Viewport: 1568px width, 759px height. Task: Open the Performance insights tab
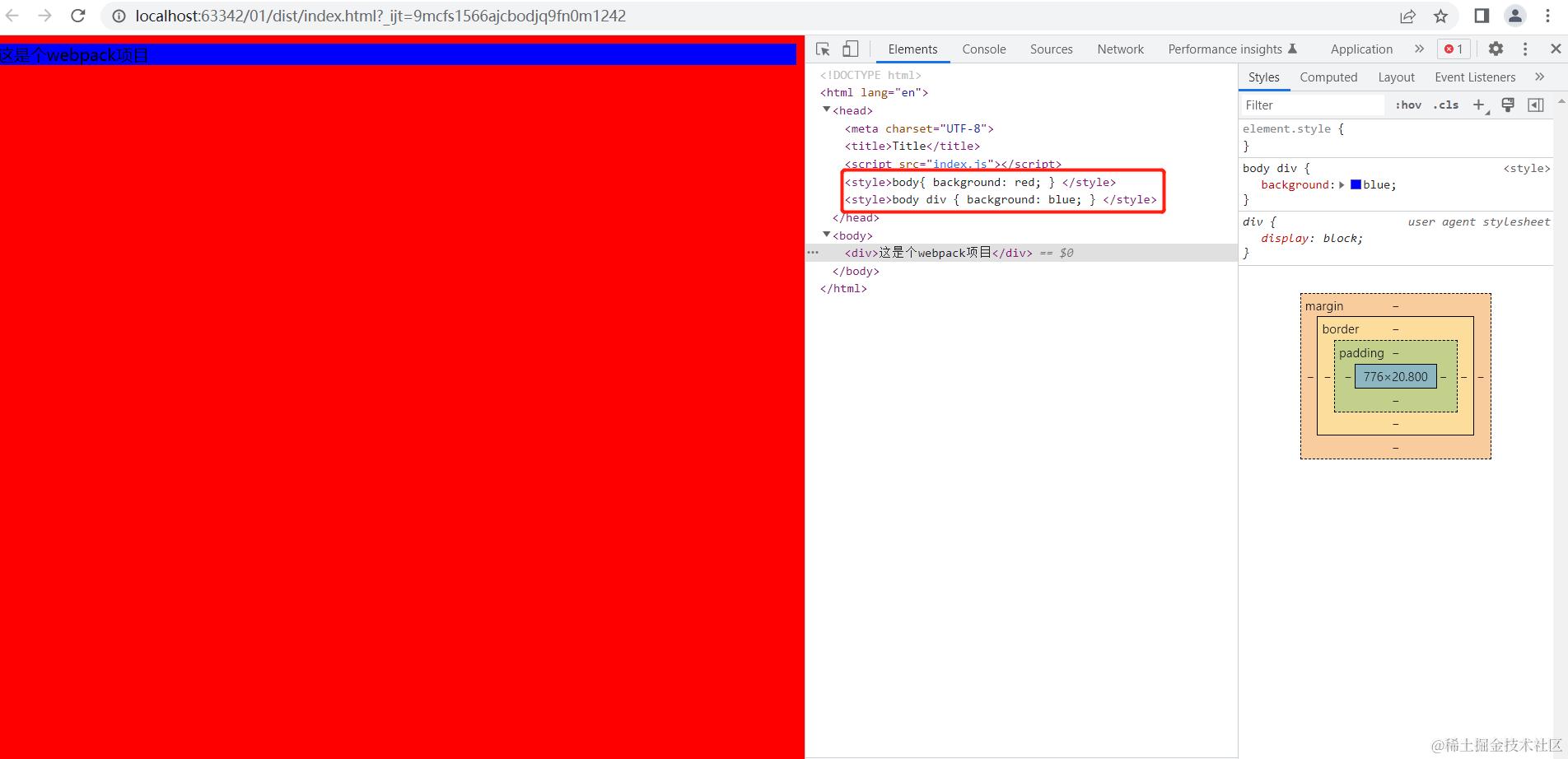1233,49
